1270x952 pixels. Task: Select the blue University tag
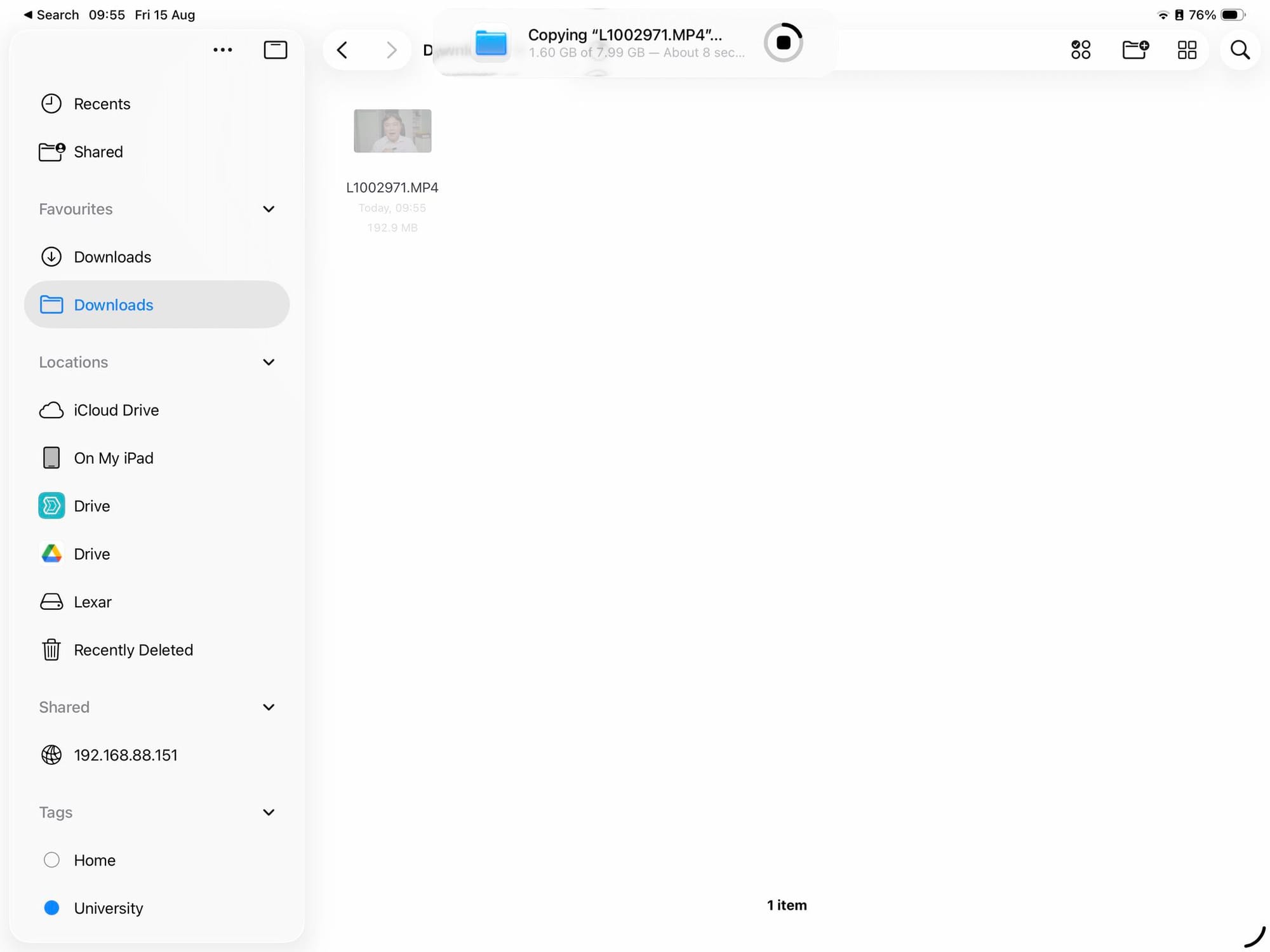click(157, 908)
